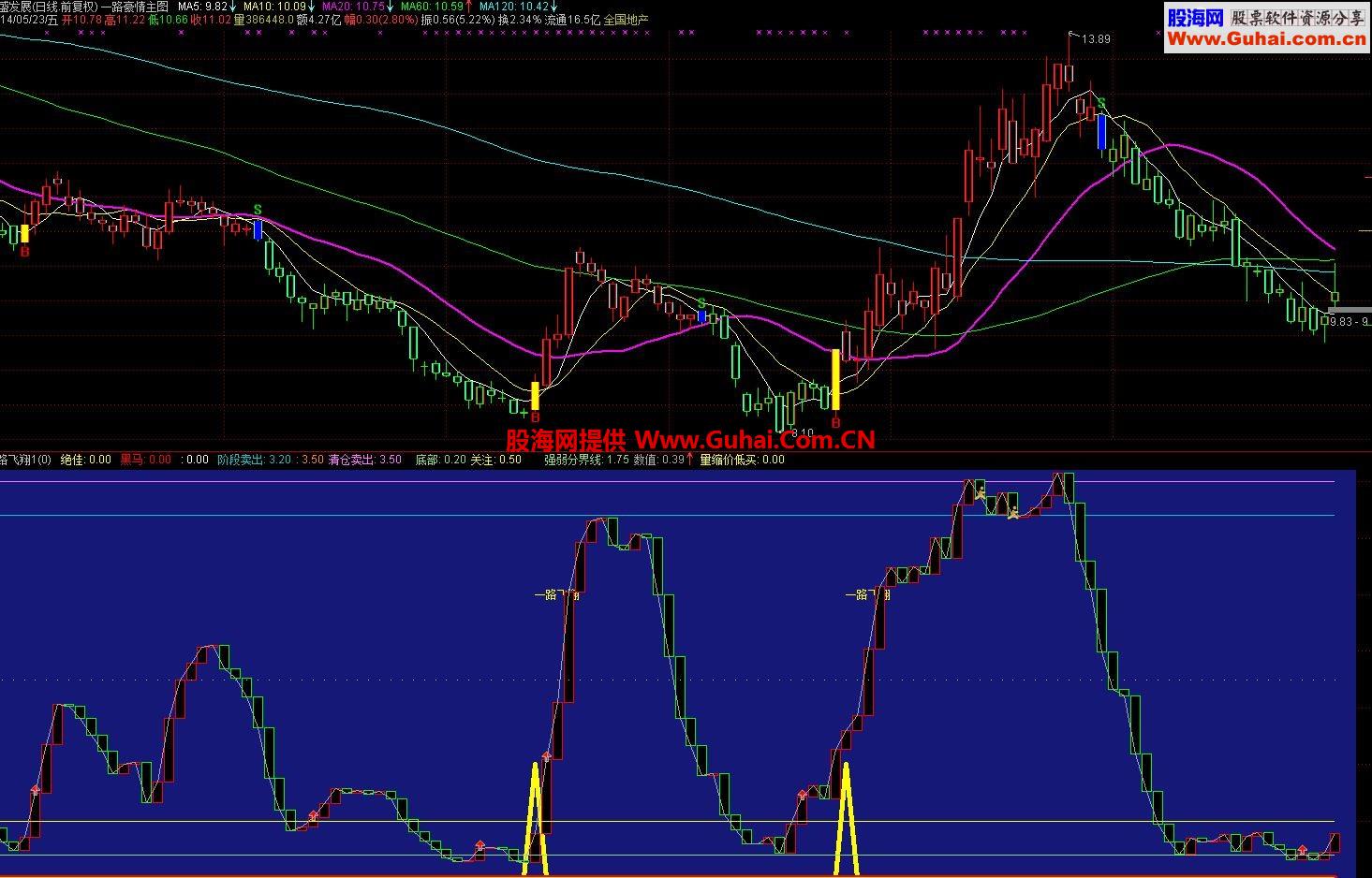The height and width of the screenshot is (878, 1372).
Task: Click the down arrow after MA5 value
Action: 232,7
